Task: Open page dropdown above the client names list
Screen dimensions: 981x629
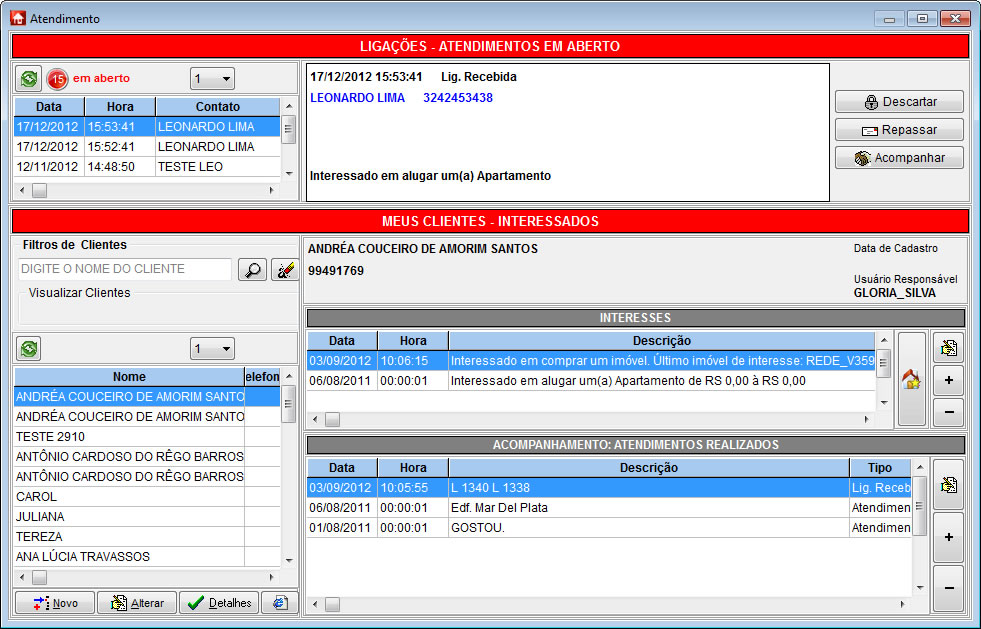Action: 225,348
